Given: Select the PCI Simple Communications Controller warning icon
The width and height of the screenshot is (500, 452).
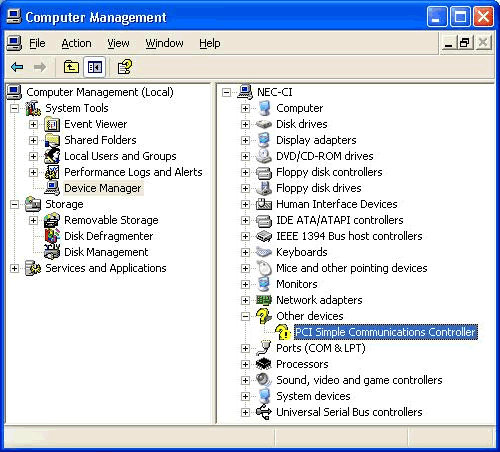Looking at the screenshot, I should tap(283, 332).
